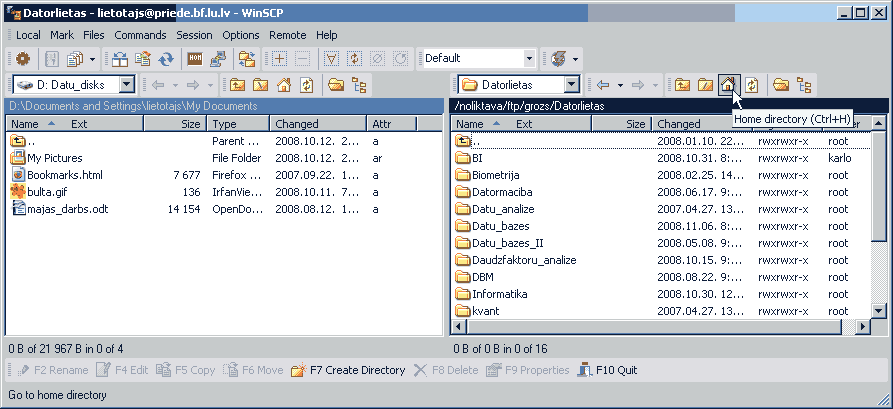Viewport: 893px width, 409px height.
Task: Select the kvant remote folder
Action: coord(486,312)
